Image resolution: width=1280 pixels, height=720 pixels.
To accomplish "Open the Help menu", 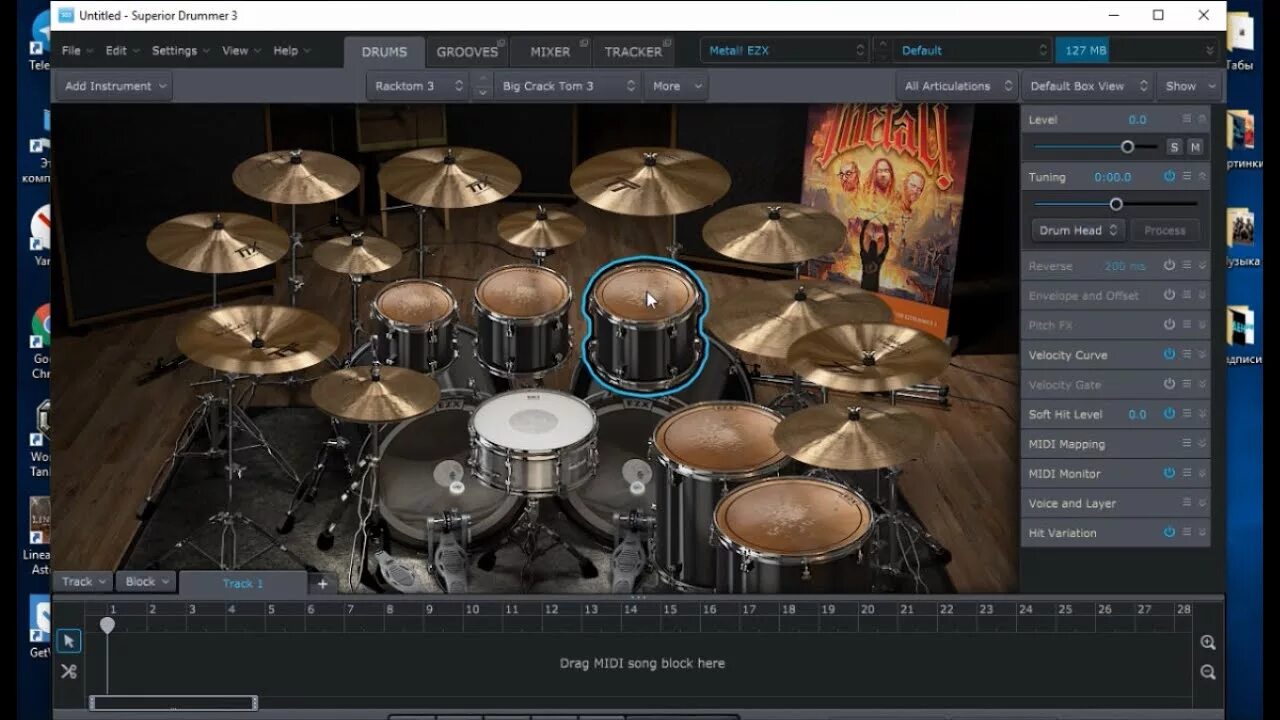I will point(291,50).
